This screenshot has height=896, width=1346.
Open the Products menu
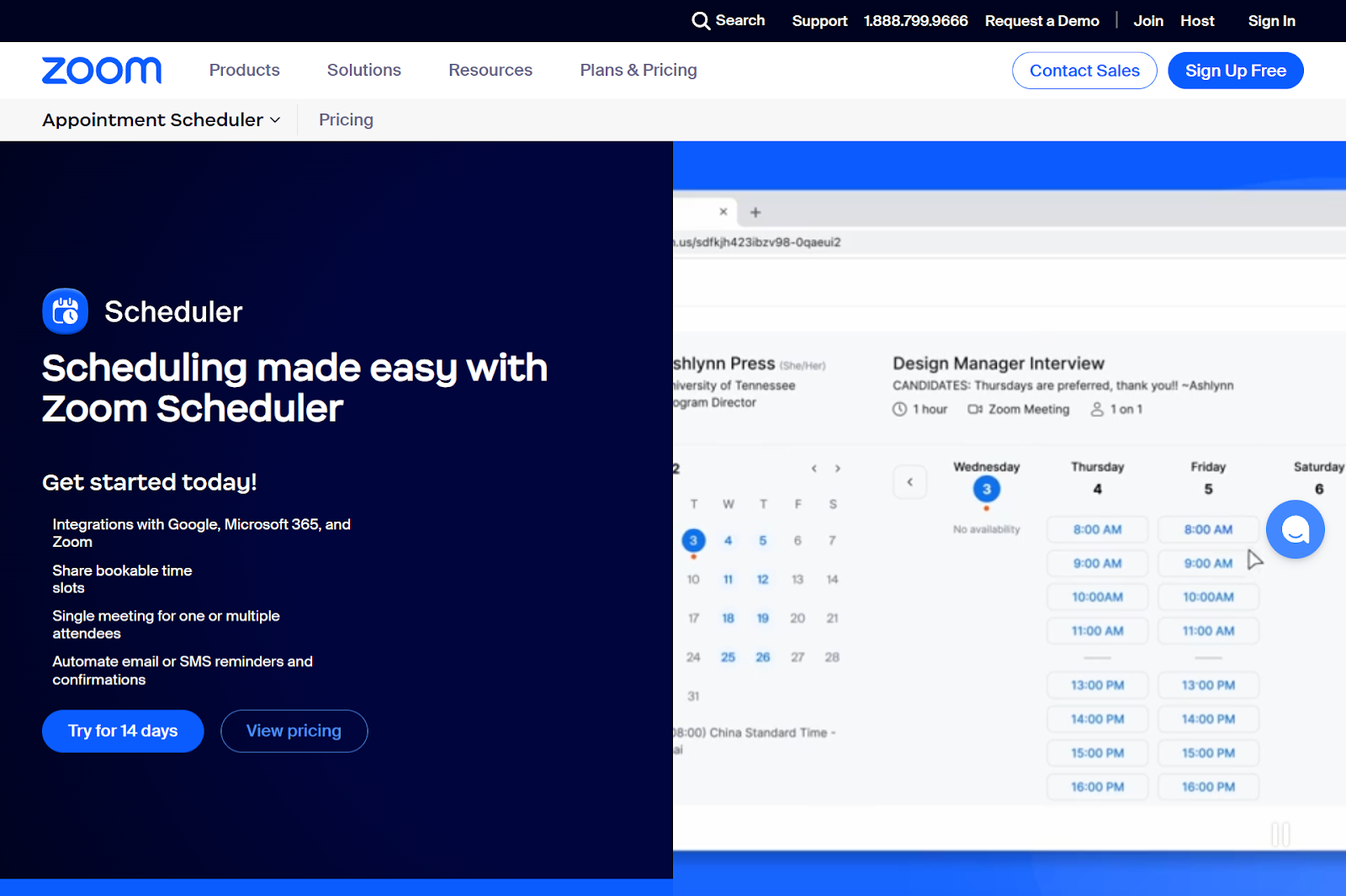tap(244, 70)
